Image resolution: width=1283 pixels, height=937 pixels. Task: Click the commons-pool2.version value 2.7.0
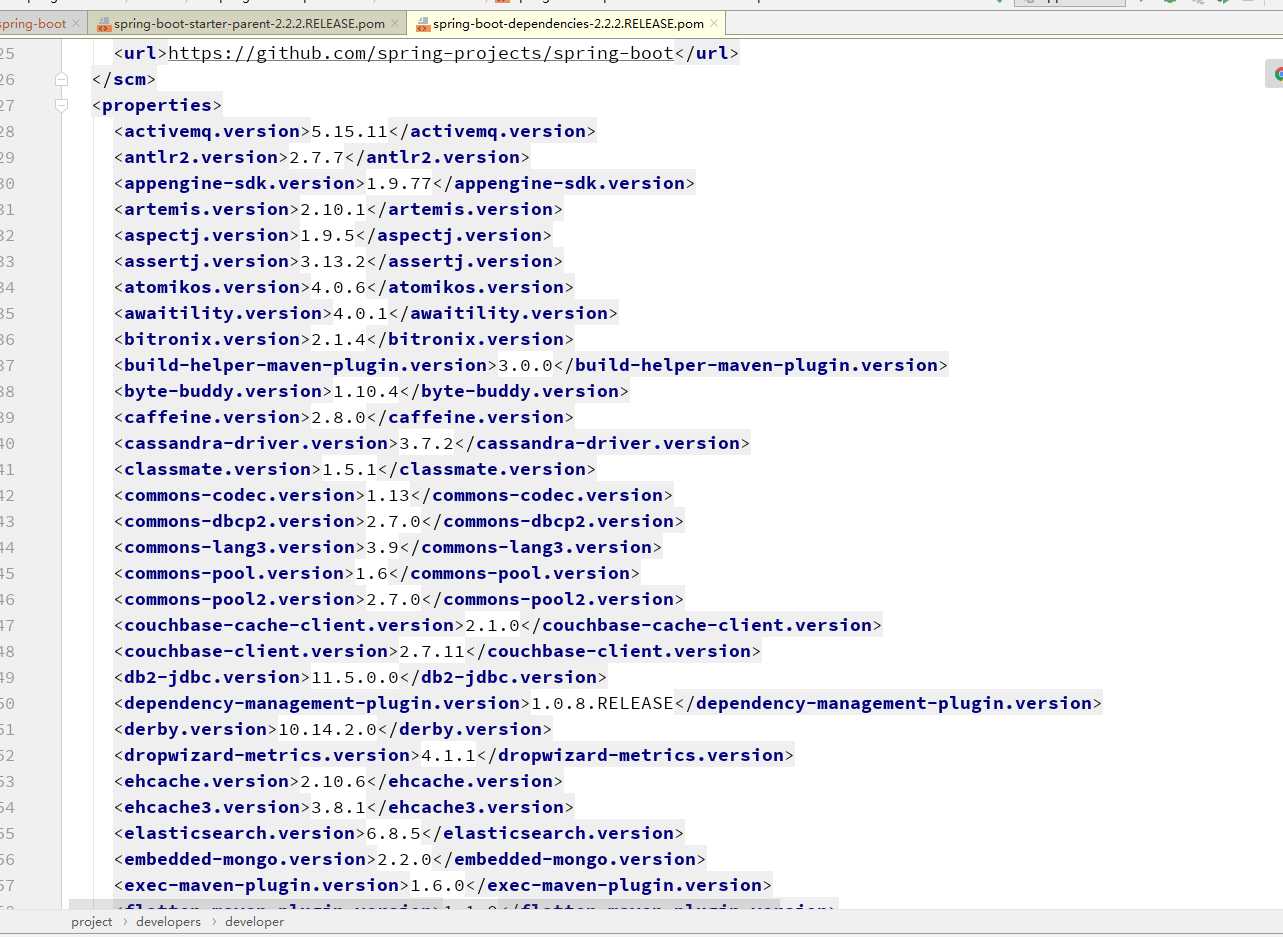[393, 599]
